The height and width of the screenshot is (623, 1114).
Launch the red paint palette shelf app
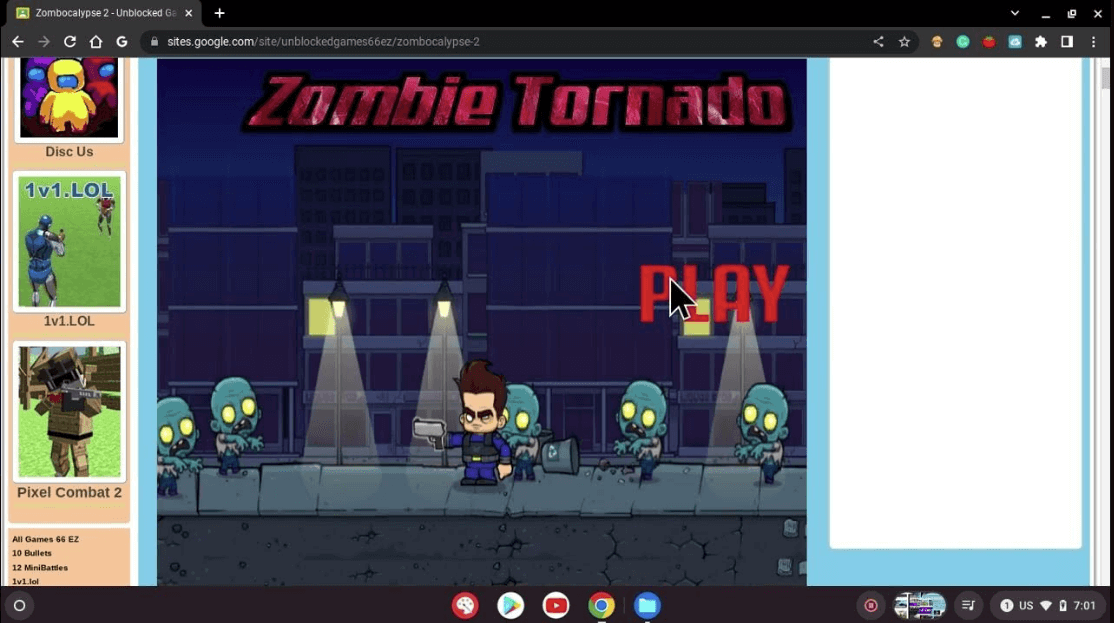pos(465,605)
